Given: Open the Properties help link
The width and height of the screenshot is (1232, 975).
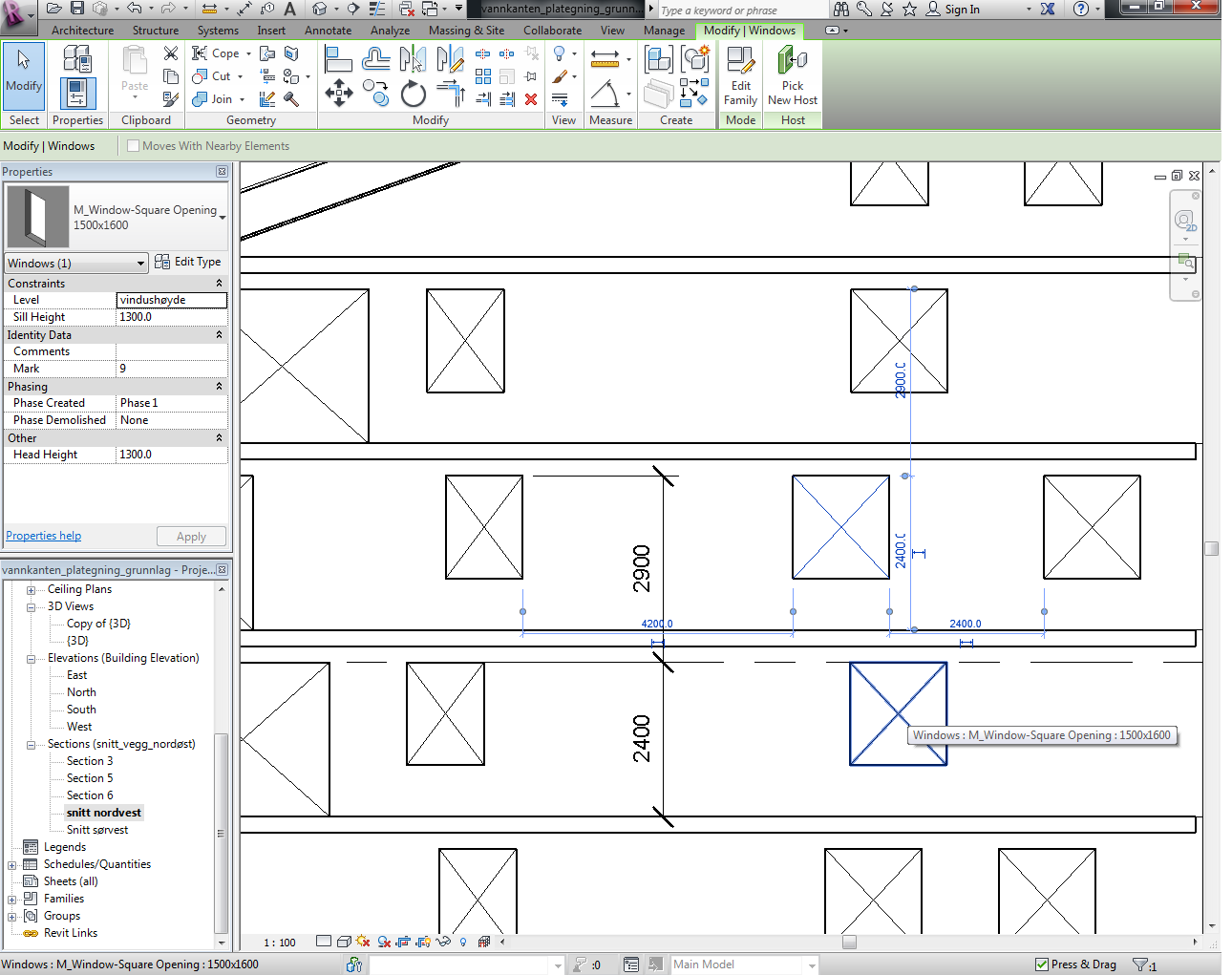Looking at the screenshot, I should pos(44,536).
